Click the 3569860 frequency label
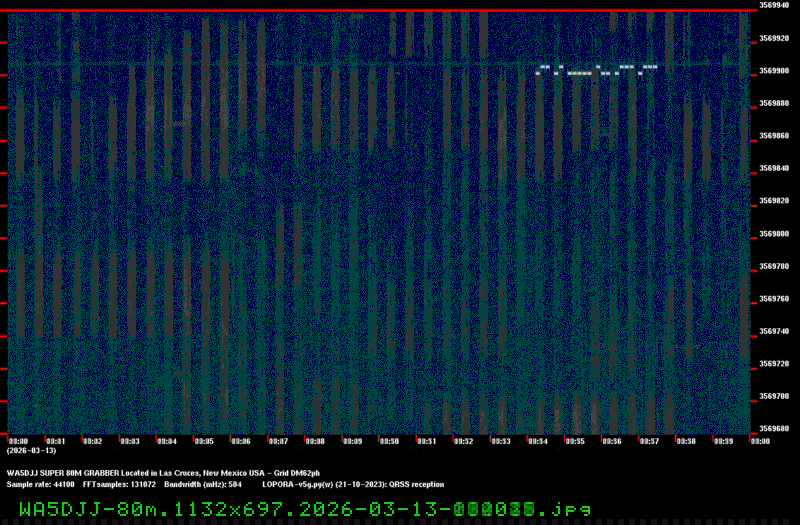Viewport: 800px width, 525px height. [x=774, y=136]
